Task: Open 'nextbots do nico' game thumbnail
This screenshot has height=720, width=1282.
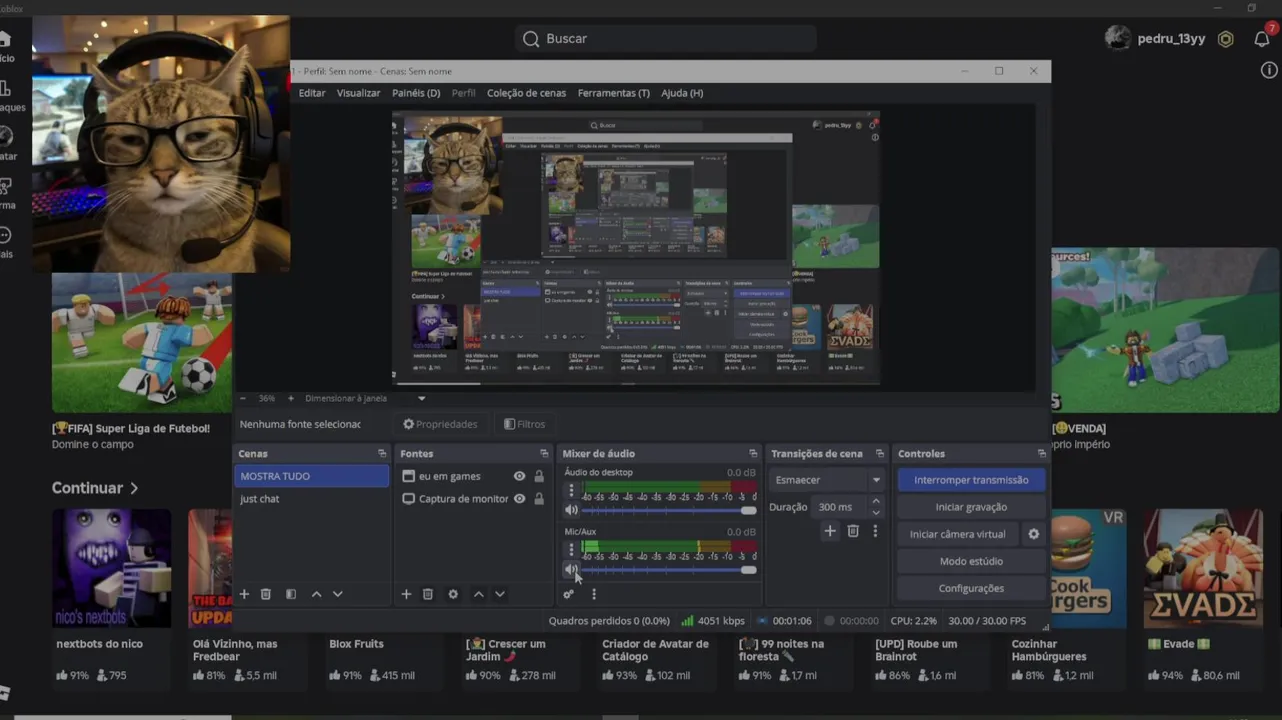Action: [x=112, y=568]
